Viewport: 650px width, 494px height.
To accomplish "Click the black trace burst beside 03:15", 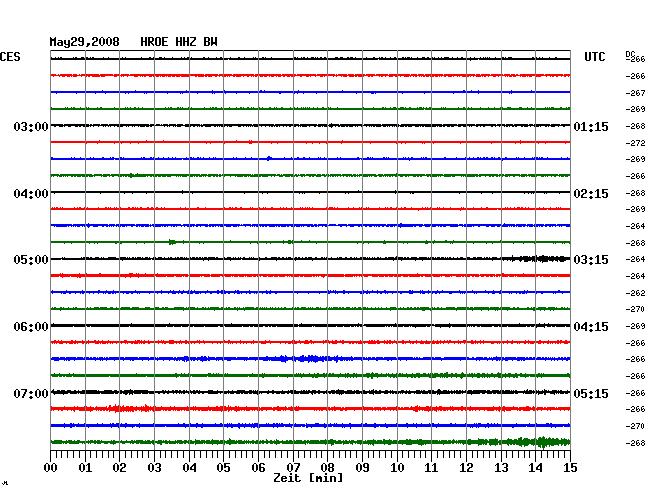I will [537, 259].
